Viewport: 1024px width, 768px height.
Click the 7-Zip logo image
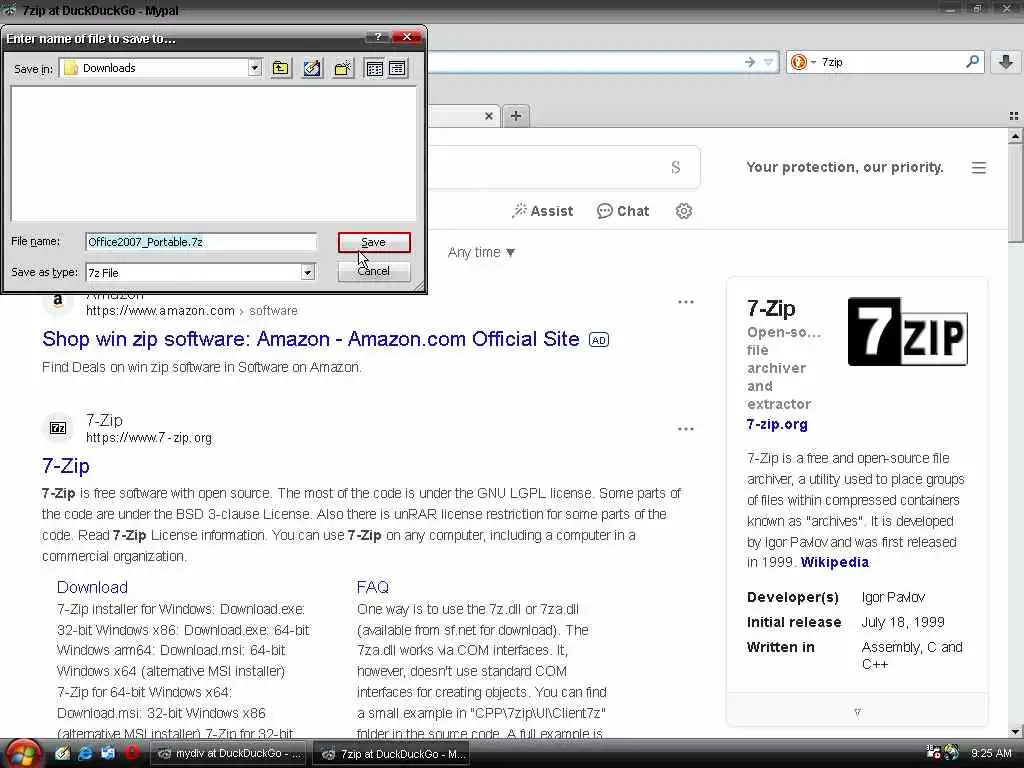pyautogui.click(x=907, y=331)
